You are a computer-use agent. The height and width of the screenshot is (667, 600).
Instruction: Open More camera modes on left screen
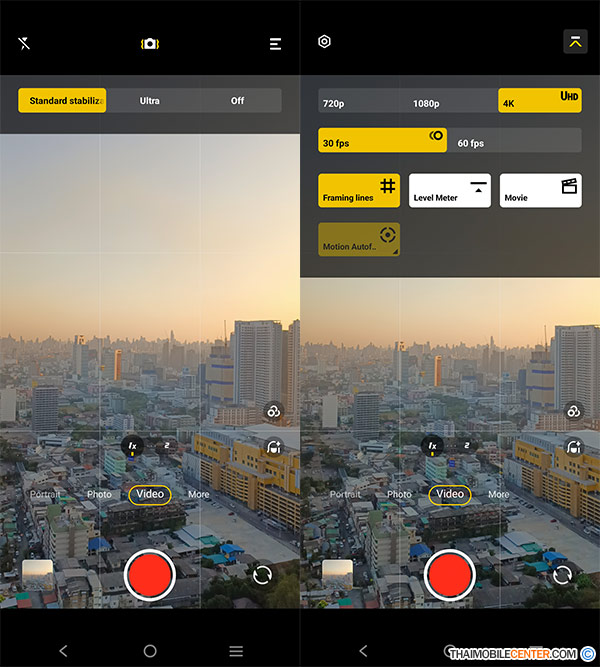pyautogui.click(x=199, y=494)
